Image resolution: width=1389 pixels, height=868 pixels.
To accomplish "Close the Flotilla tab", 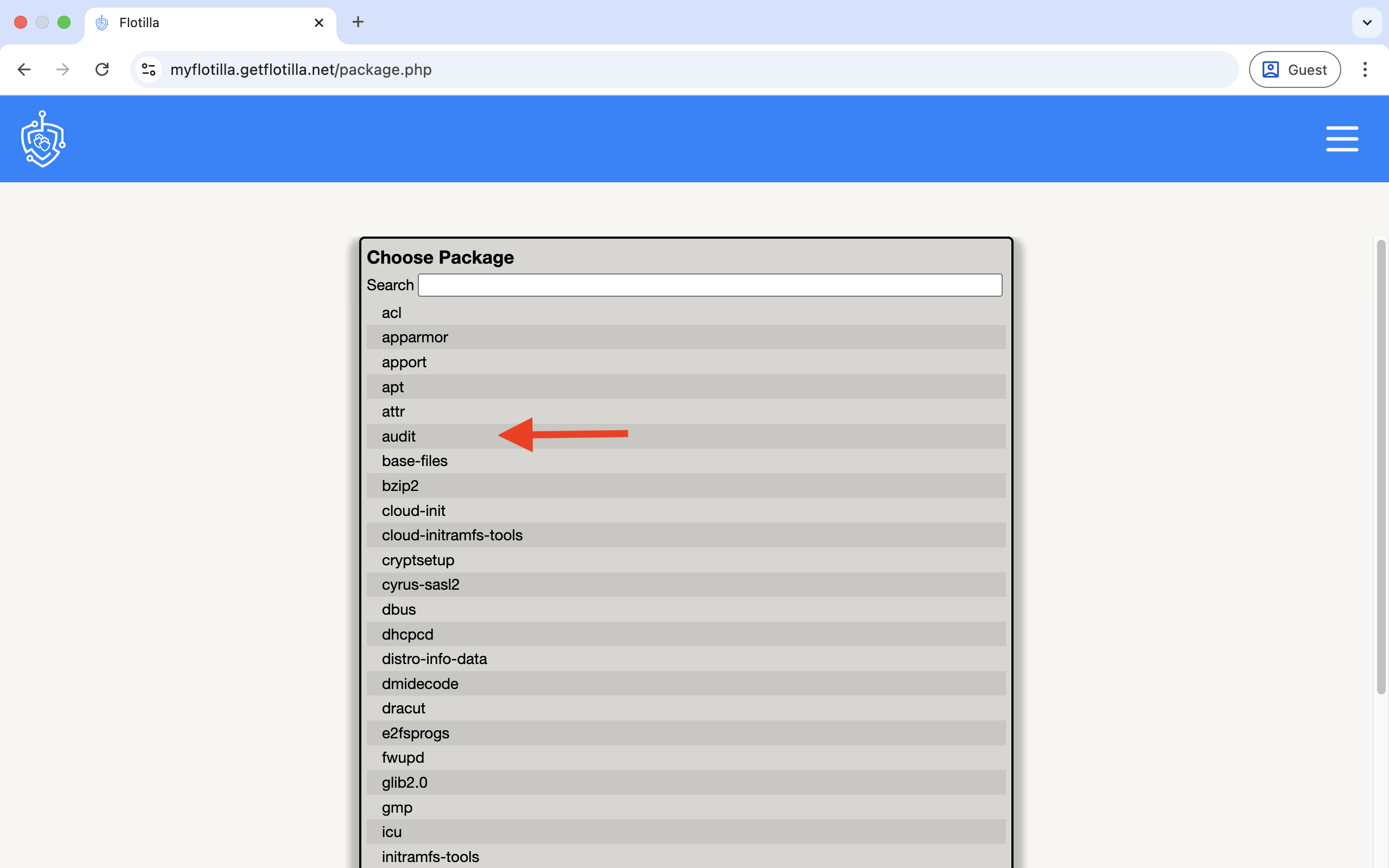I will [x=319, y=22].
